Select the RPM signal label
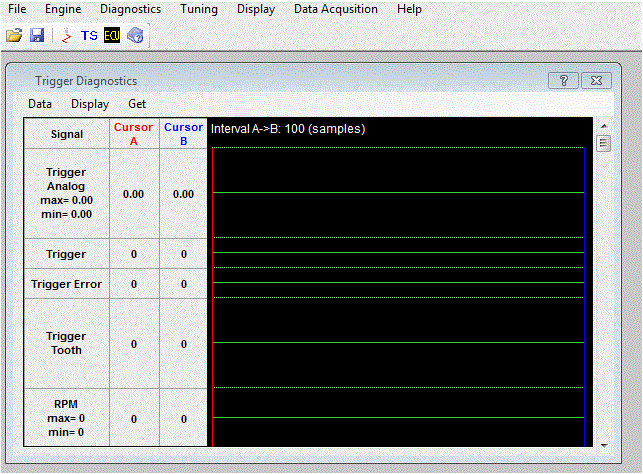Screen dimensions: 643x474 [x=66, y=418]
